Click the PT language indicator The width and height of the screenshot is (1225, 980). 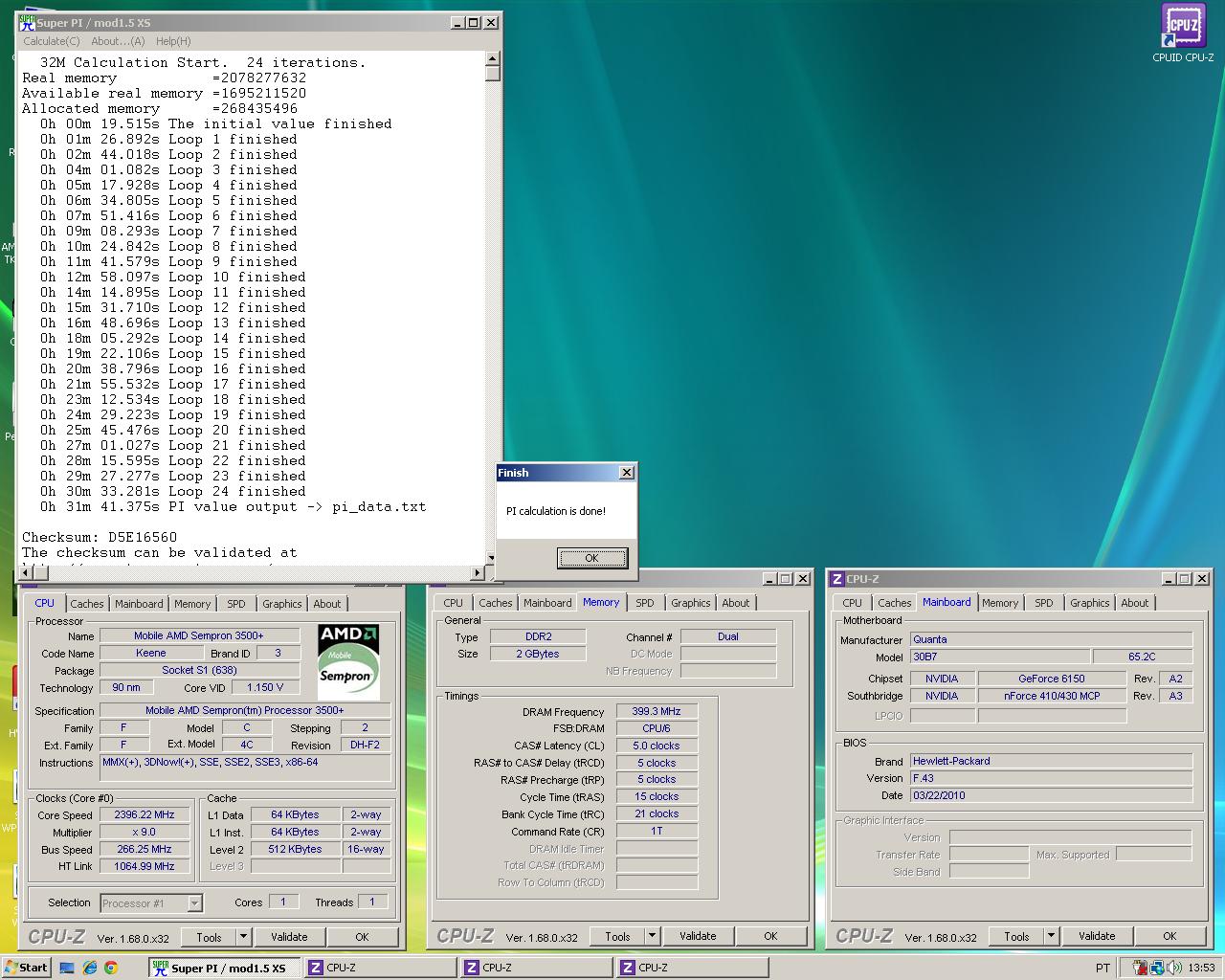(x=1102, y=968)
